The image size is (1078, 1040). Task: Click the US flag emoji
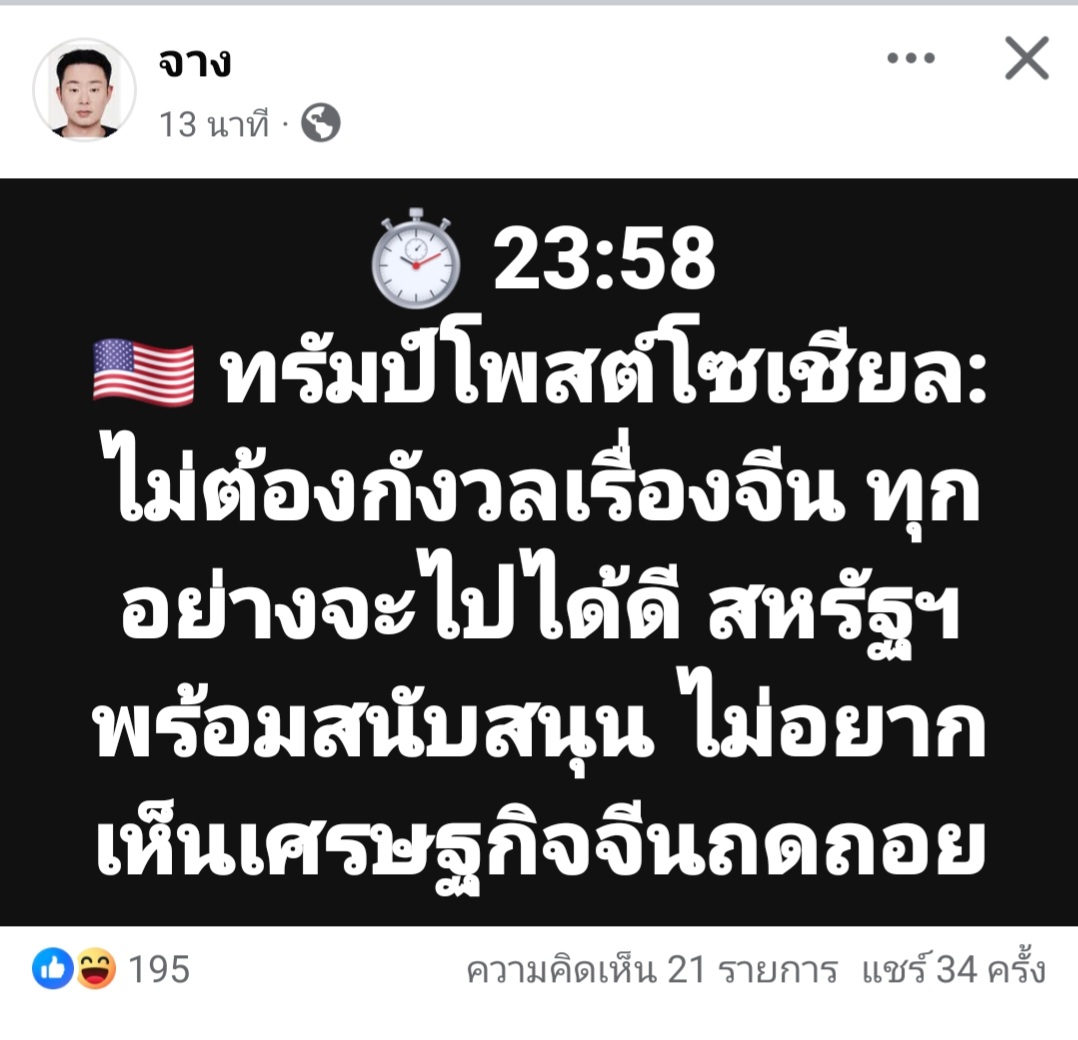(x=144, y=372)
